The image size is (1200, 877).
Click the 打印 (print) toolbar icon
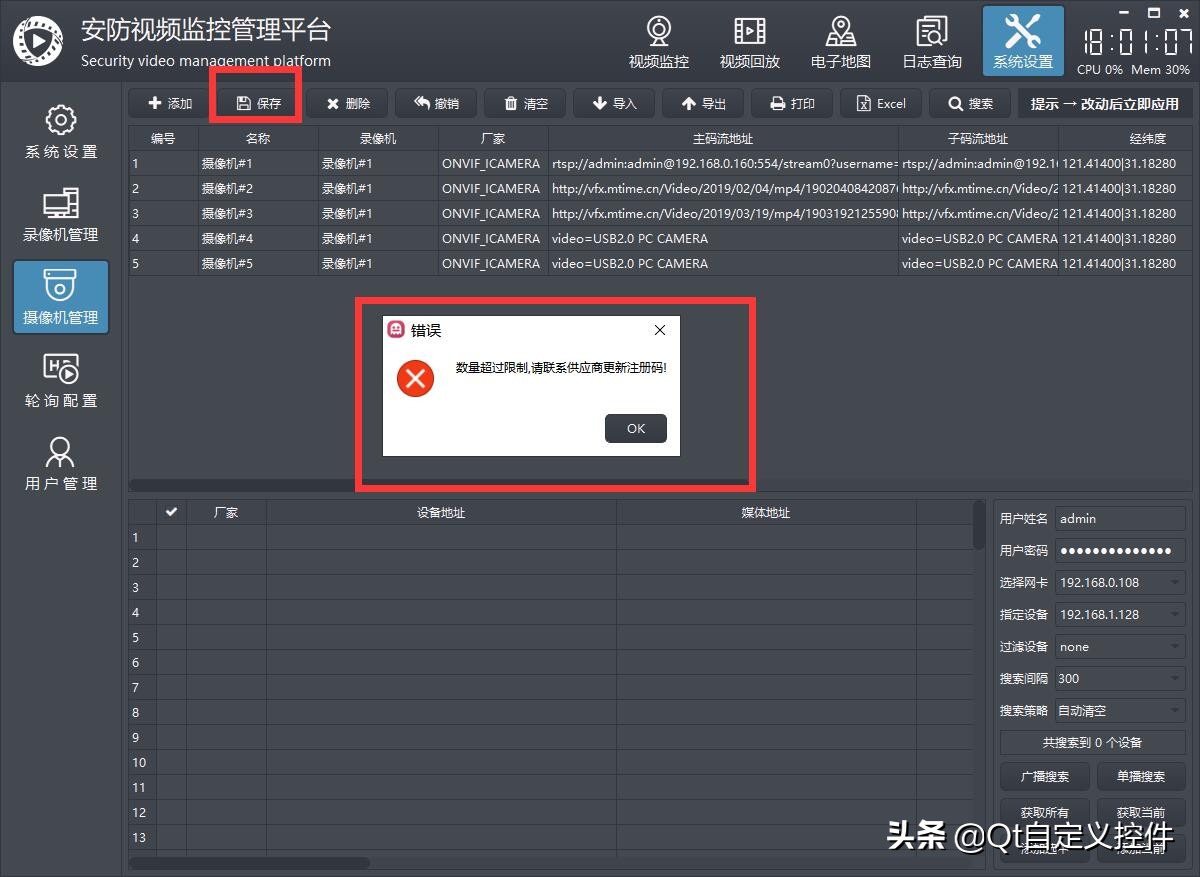pyautogui.click(x=791, y=102)
